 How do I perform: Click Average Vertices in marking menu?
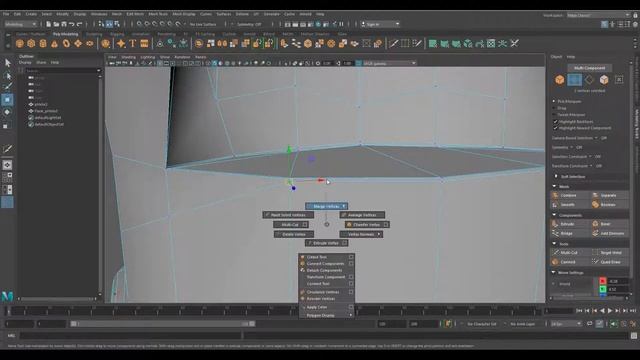click(x=362, y=215)
